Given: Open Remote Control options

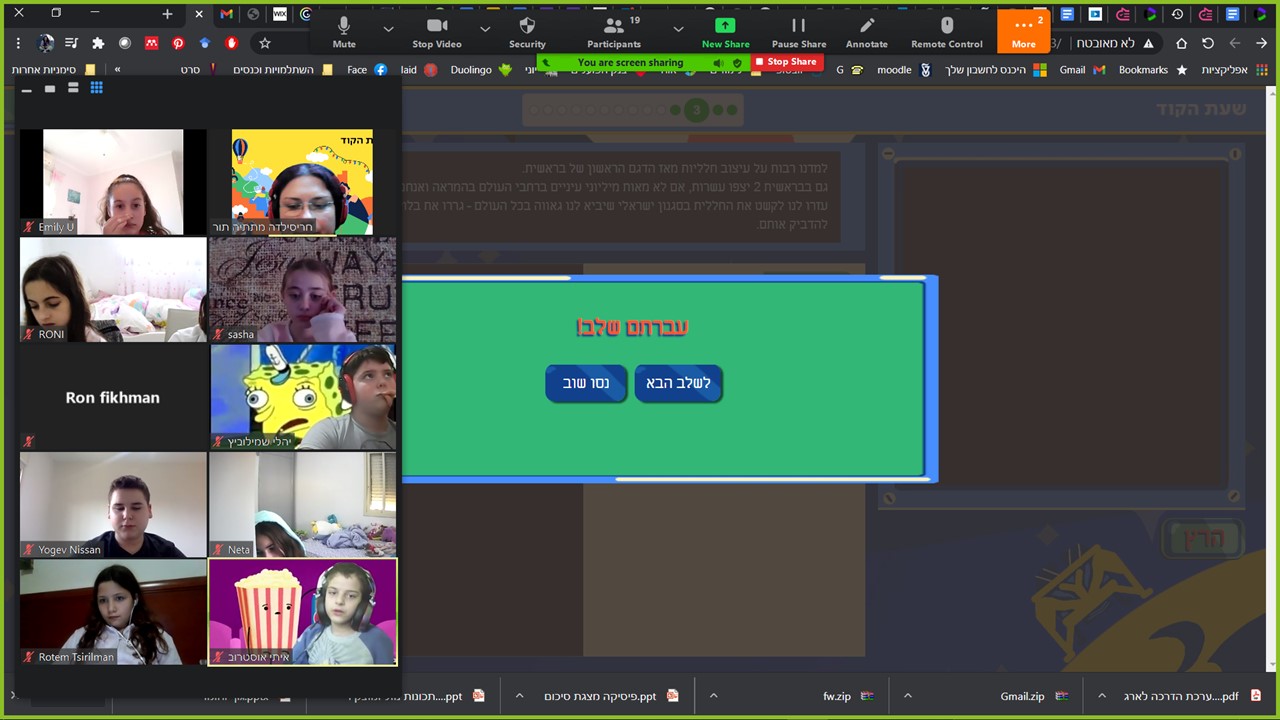Looking at the screenshot, I should pyautogui.click(x=946, y=31).
